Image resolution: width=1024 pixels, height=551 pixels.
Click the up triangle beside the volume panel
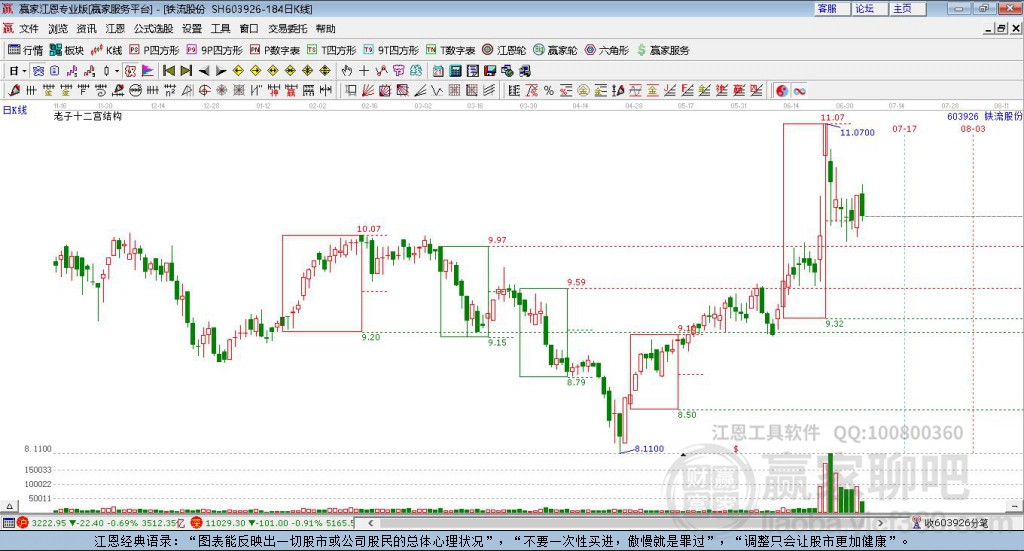tap(9, 506)
